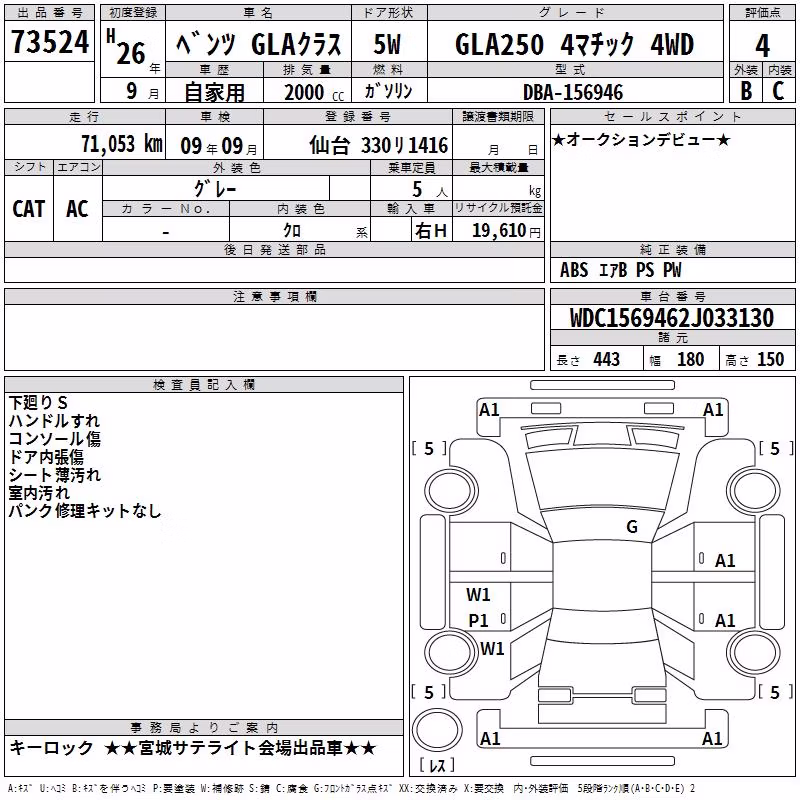Screen dimensions: 800x800
Task: Click interior grade letter C
Action: click(778, 91)
